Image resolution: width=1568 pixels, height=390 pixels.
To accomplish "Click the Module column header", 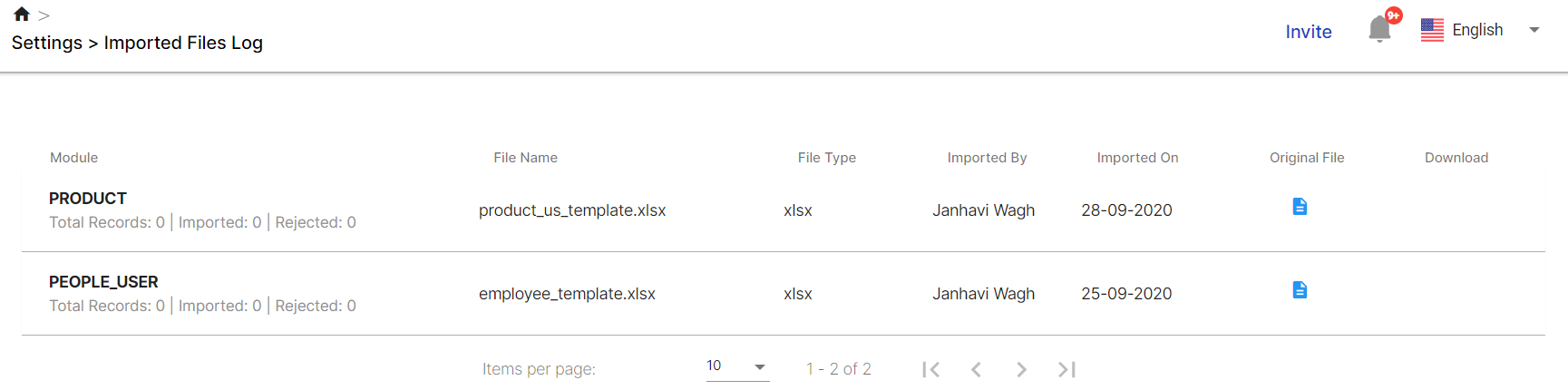I will (x=73, y=158).
